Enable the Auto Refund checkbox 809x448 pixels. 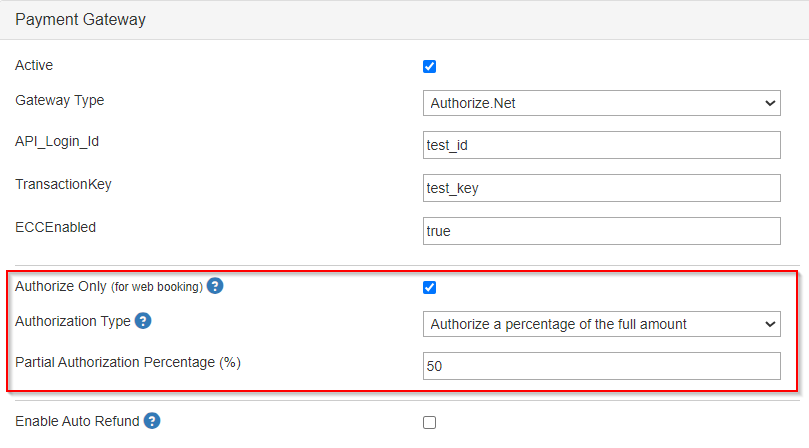(429, 423)
